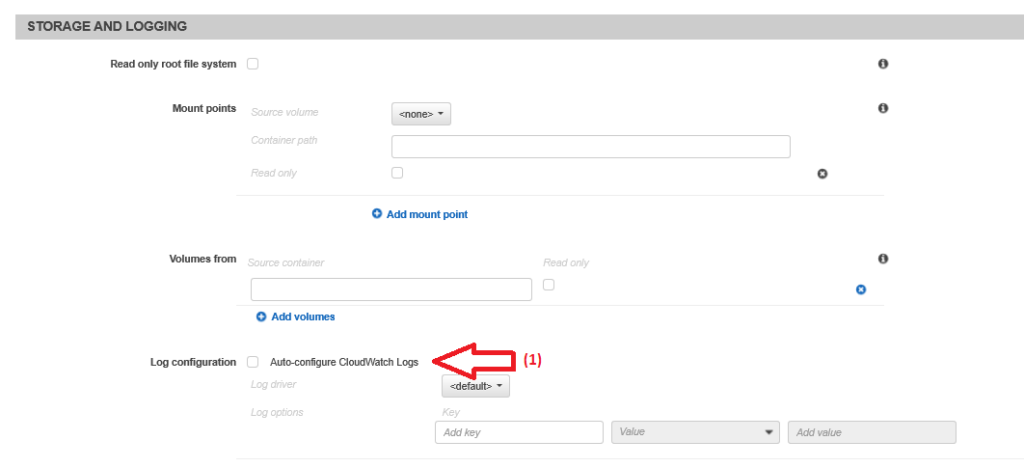Remove the volumes from entry
Viewport: 1024px width, 468px height.
860,290
